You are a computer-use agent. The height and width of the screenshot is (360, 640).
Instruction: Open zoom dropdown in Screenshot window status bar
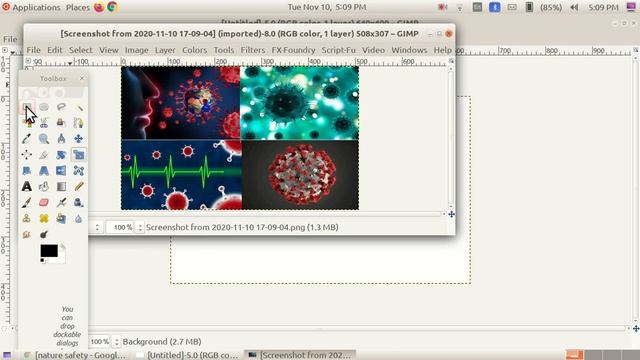click(140, 227)
